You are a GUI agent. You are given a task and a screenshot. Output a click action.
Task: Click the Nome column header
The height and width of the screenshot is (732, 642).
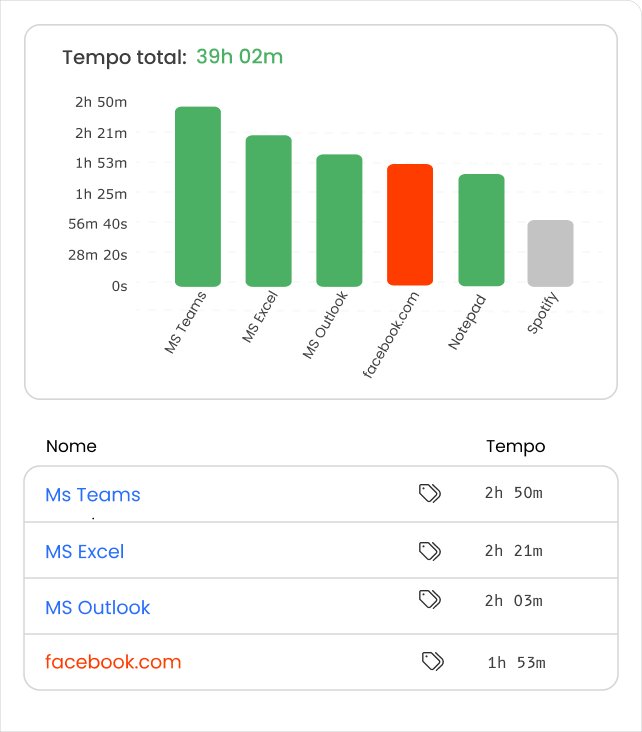click(71, 446)
